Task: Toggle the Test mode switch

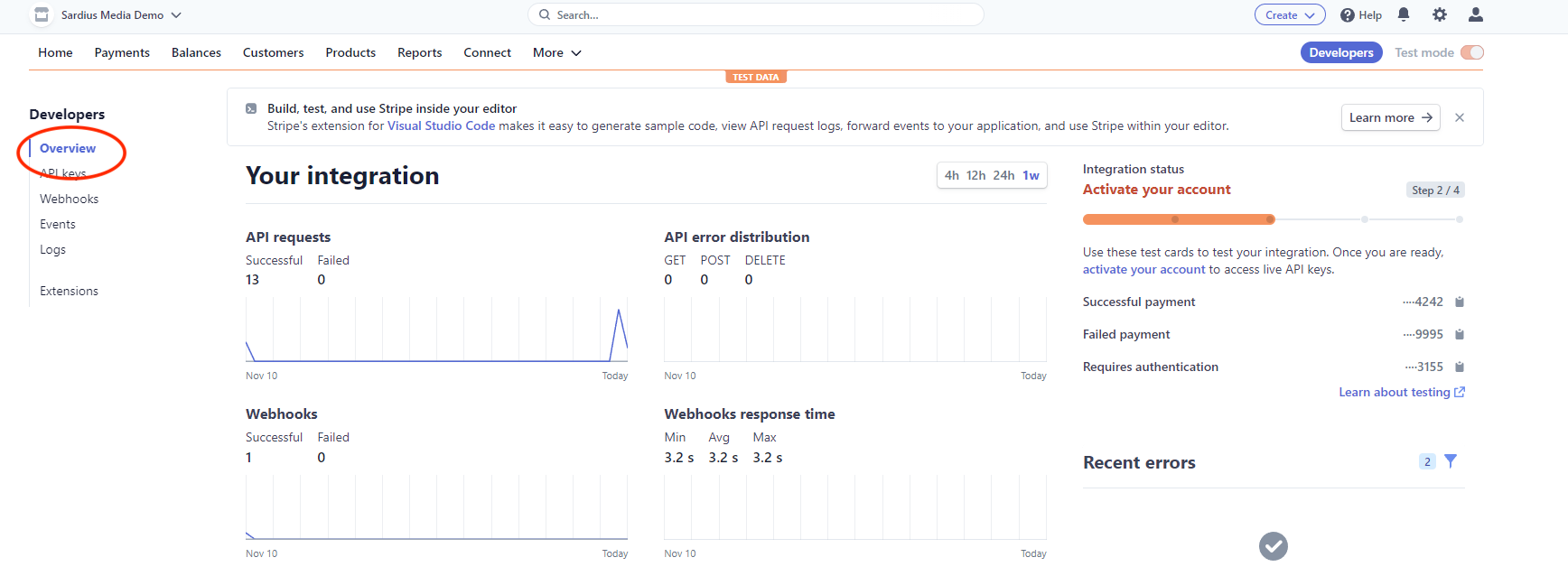Action: [x=1472, y=52]
